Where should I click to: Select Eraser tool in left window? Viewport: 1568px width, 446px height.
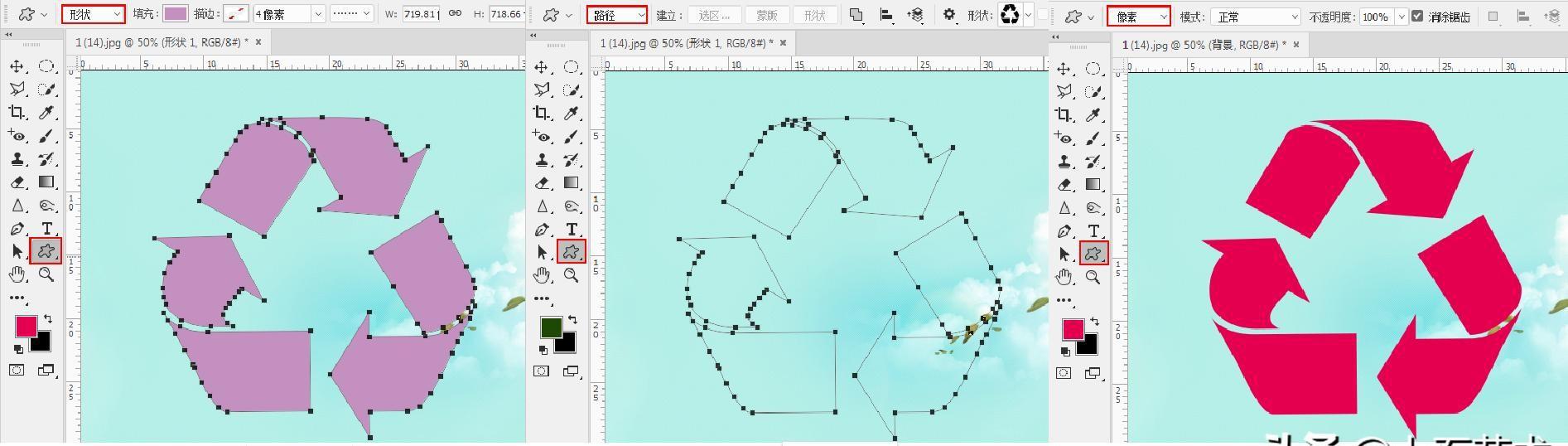tap(17, 182)
